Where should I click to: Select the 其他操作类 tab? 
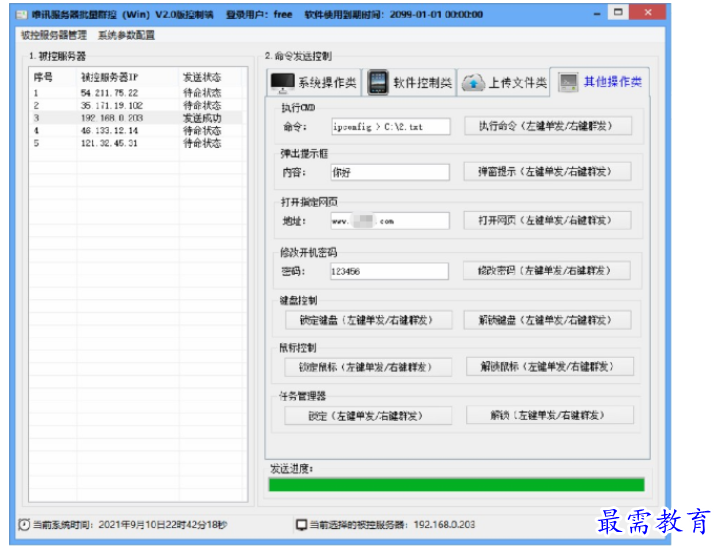[600, 82]
